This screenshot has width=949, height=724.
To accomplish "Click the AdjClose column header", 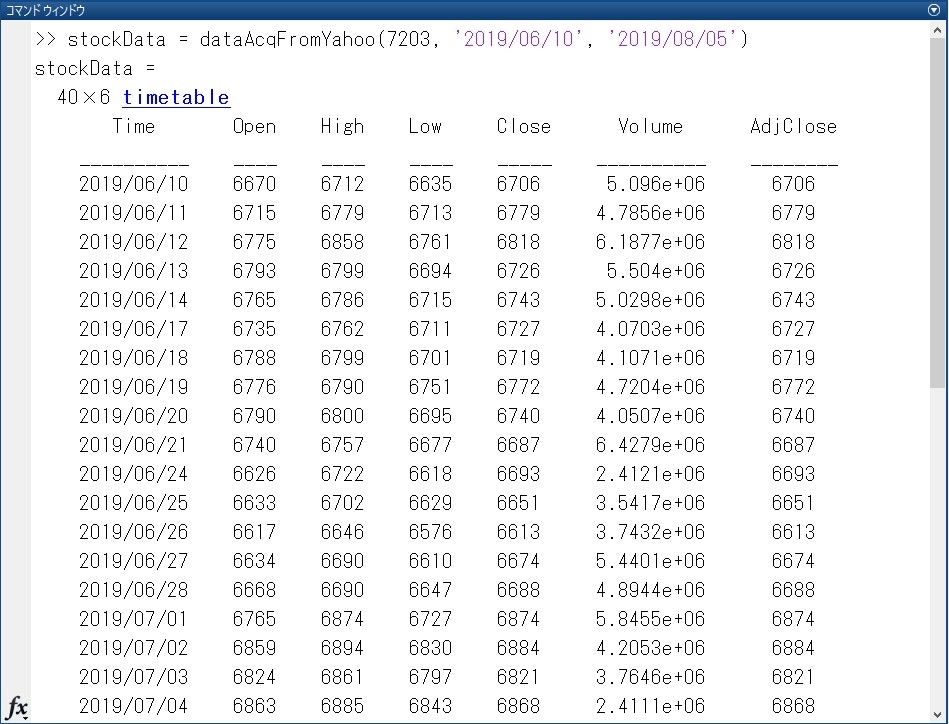I will [x=793, y=126].
